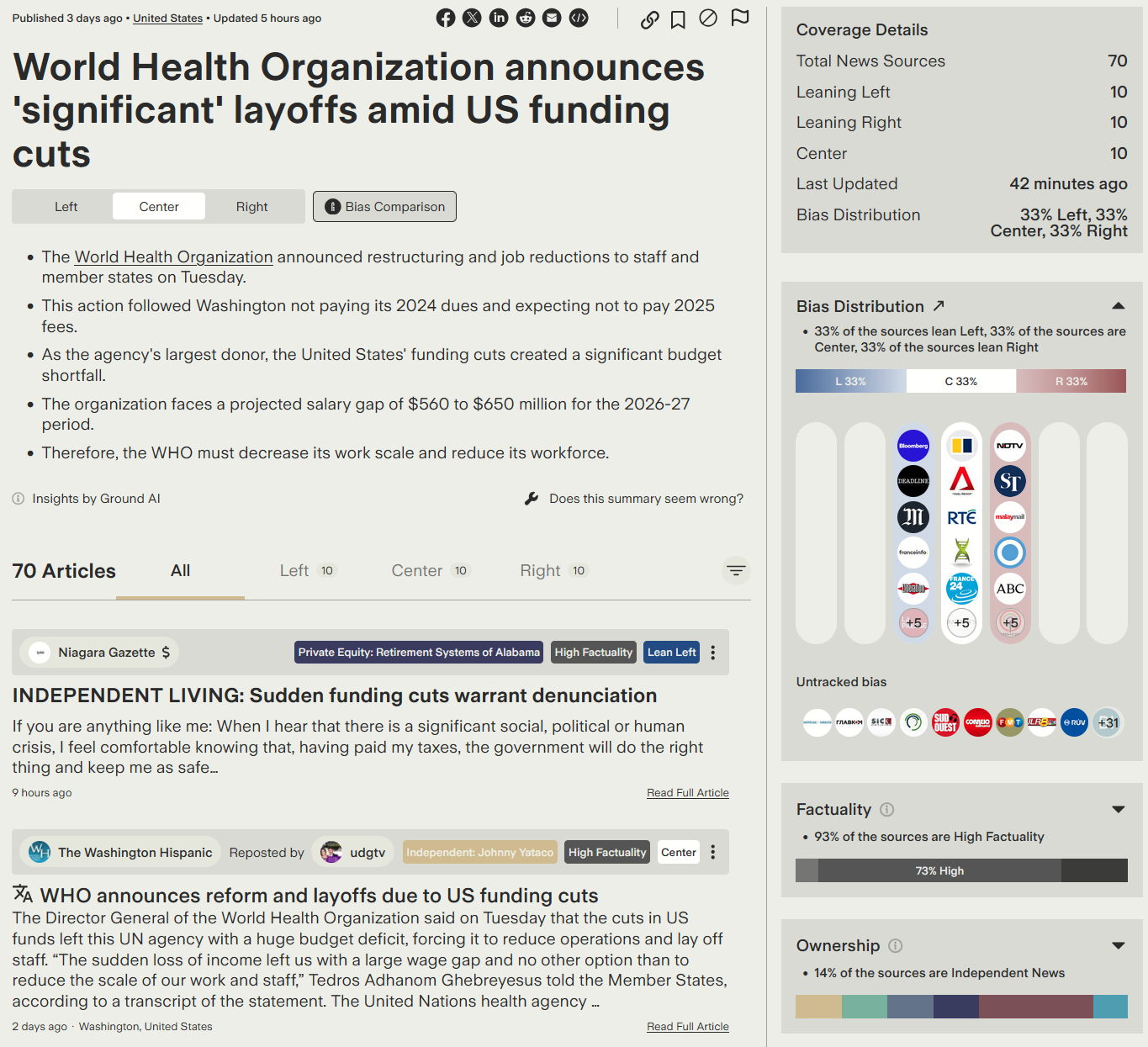Expand the Ownership panel
The height and width of the screenshot is (1047, 1148).
tap(1119, 945)
